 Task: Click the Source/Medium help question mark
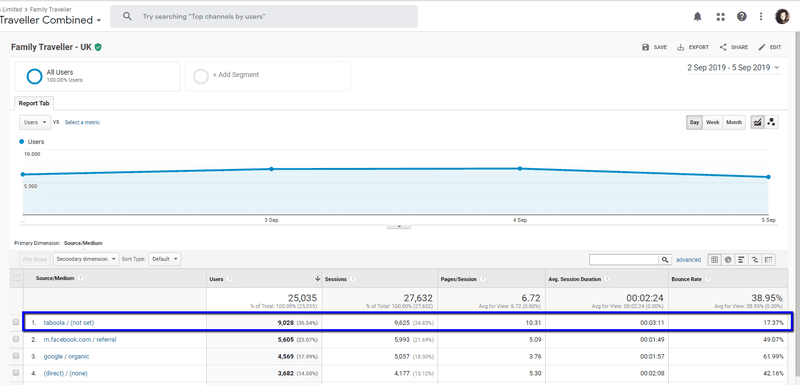[x=81, y=278]
